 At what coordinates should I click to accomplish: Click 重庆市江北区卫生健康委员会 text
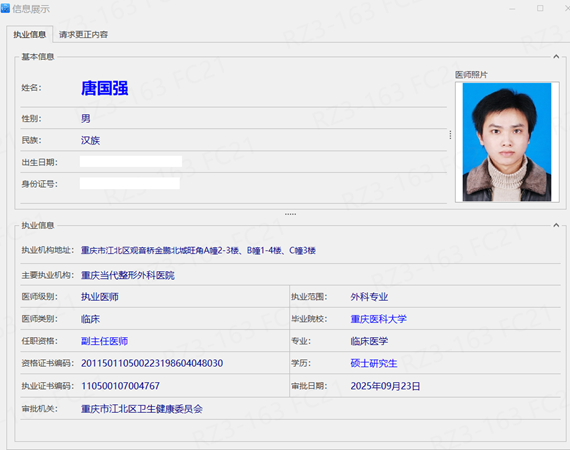142,409
